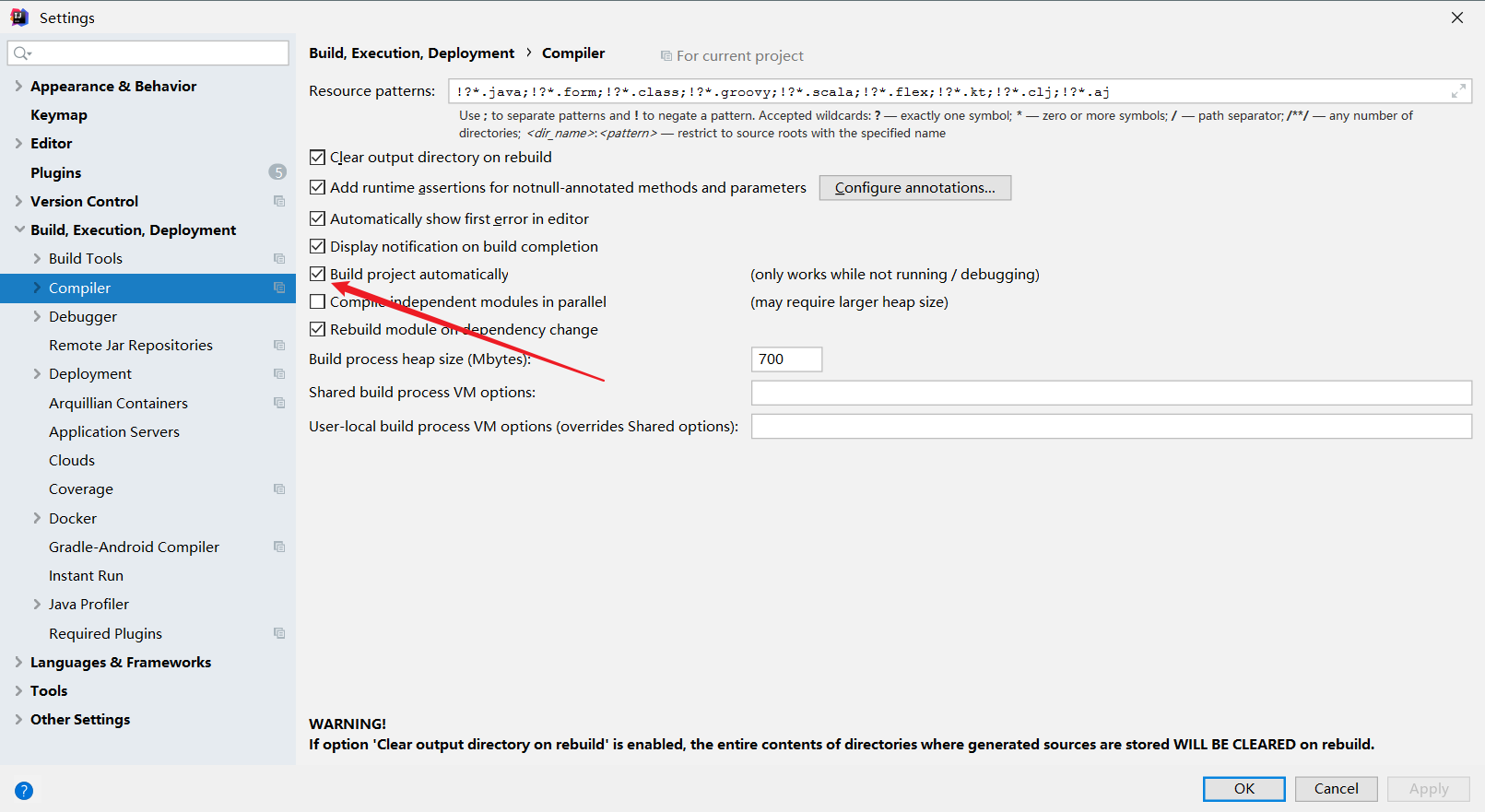Expand the Compiler node
Image resolution: width=1485 pixels, height=812 pixels.
(x=37, y=288)
